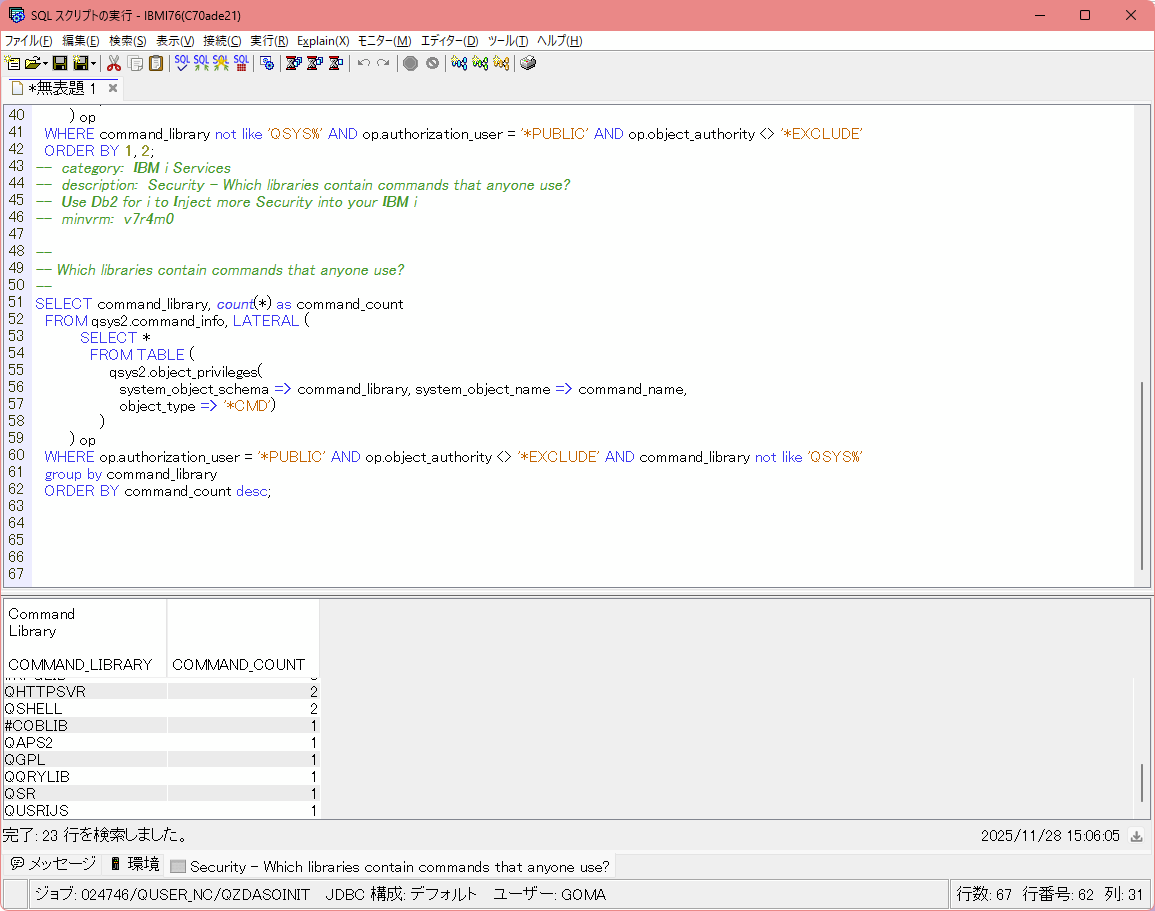This screenshot has height=911, width=1155.
Task: Select the Security results tab at bottom
Action: pyautogui.click(x=390, y=867)
